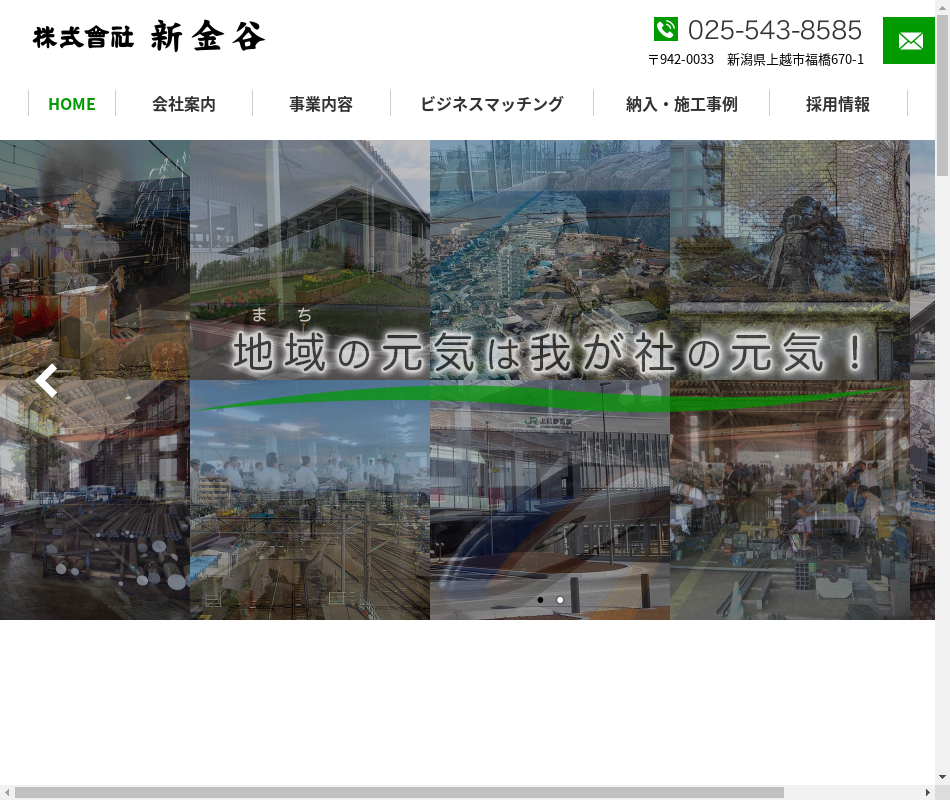Go to previous slide with left chevron
Screen dimensions: 950x800
point(46,381)
